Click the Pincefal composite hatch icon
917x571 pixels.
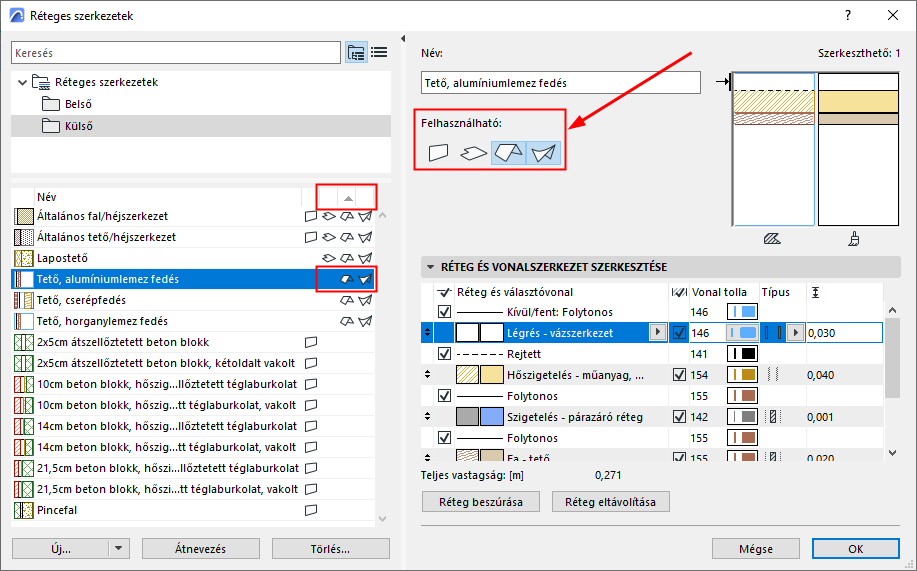[23, 510]
